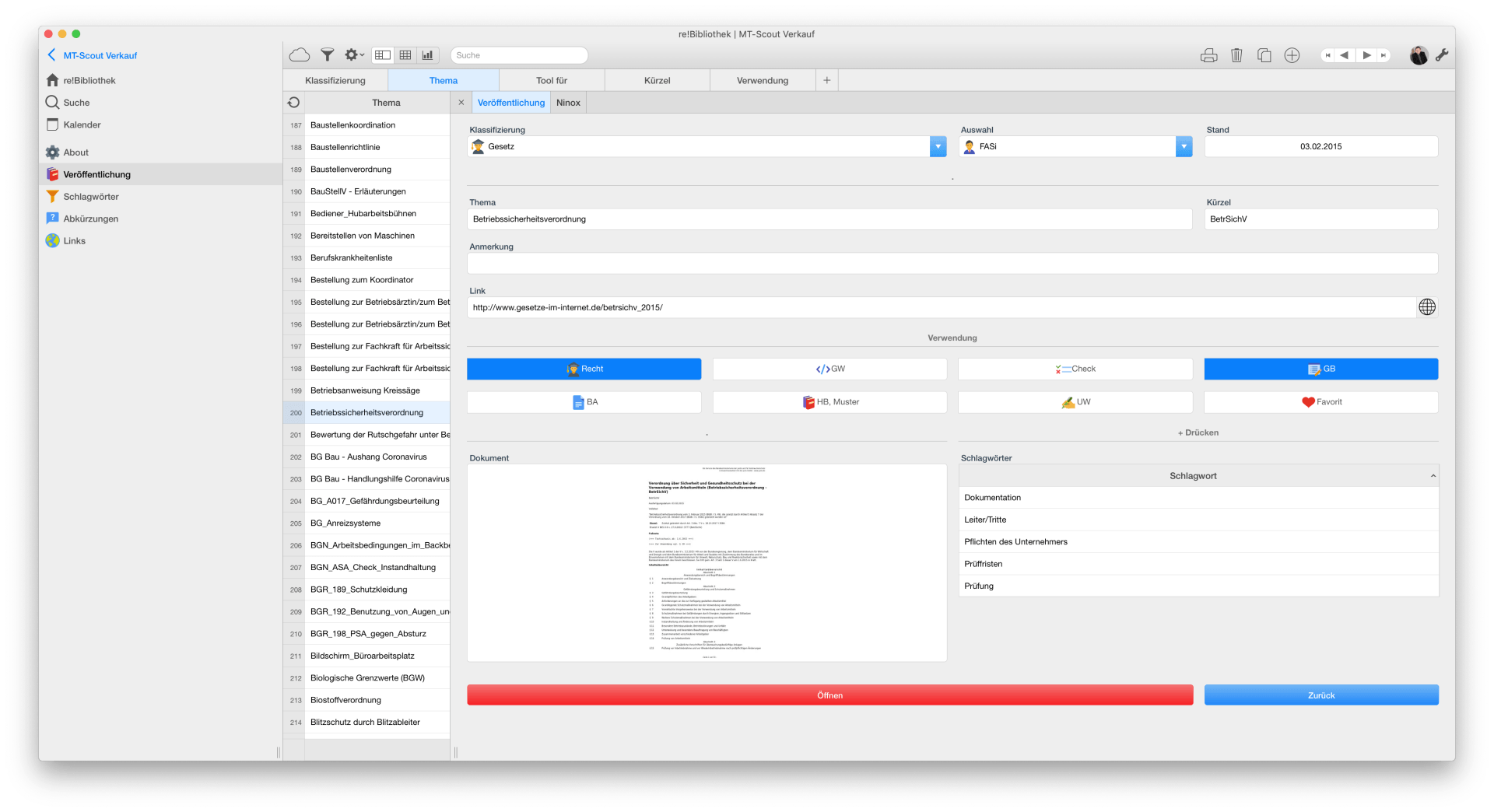Screen dimensions: 1494x812
Task: Refresh the Thema list
Action: coord(293,103)
